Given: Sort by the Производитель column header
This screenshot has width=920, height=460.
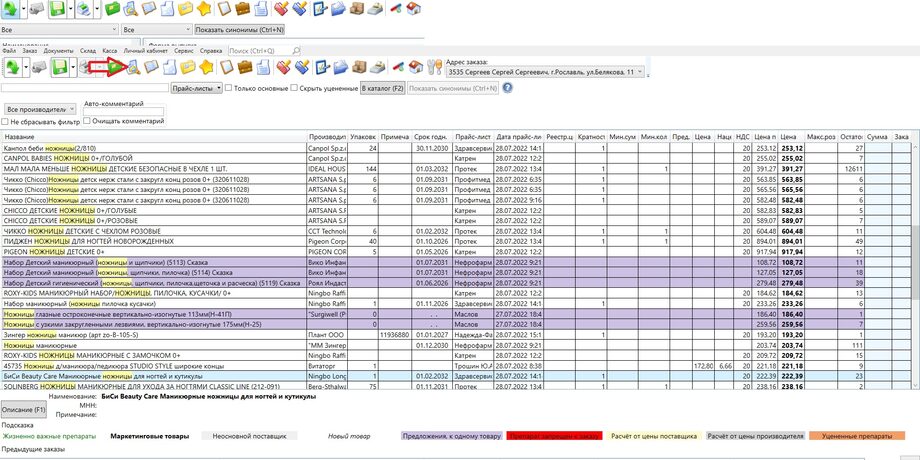Looking at the screenshot, I should (x=327, y=137).
